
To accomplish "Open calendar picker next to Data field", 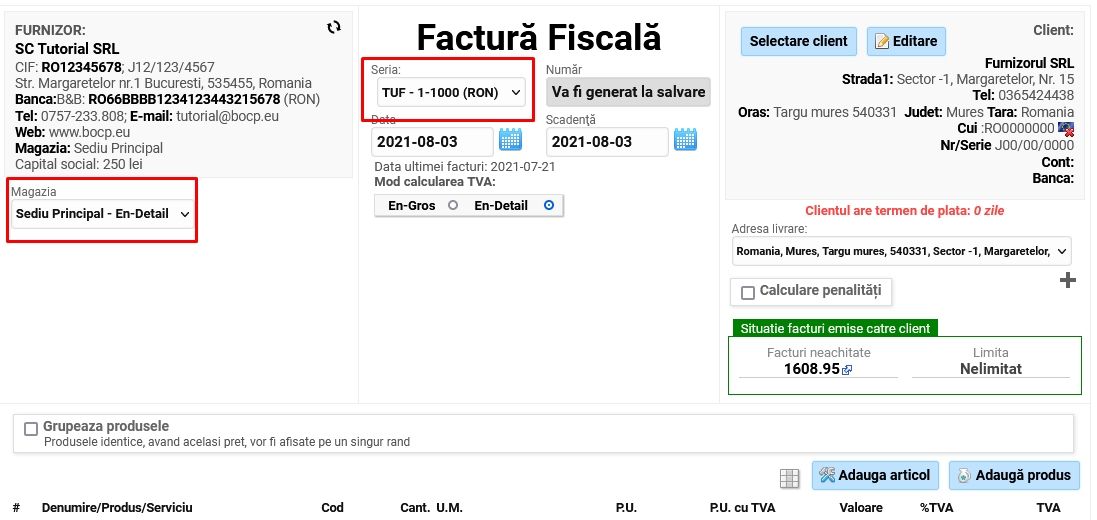I will point(510,140).
